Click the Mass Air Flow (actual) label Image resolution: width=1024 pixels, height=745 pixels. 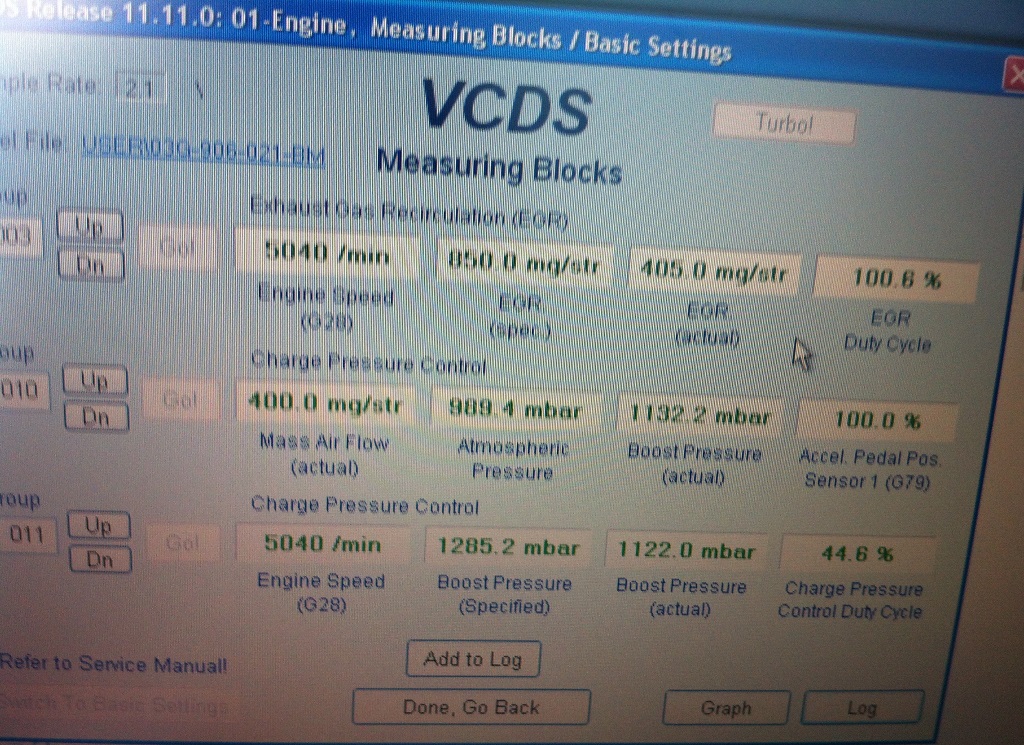[x=325, y=454]
